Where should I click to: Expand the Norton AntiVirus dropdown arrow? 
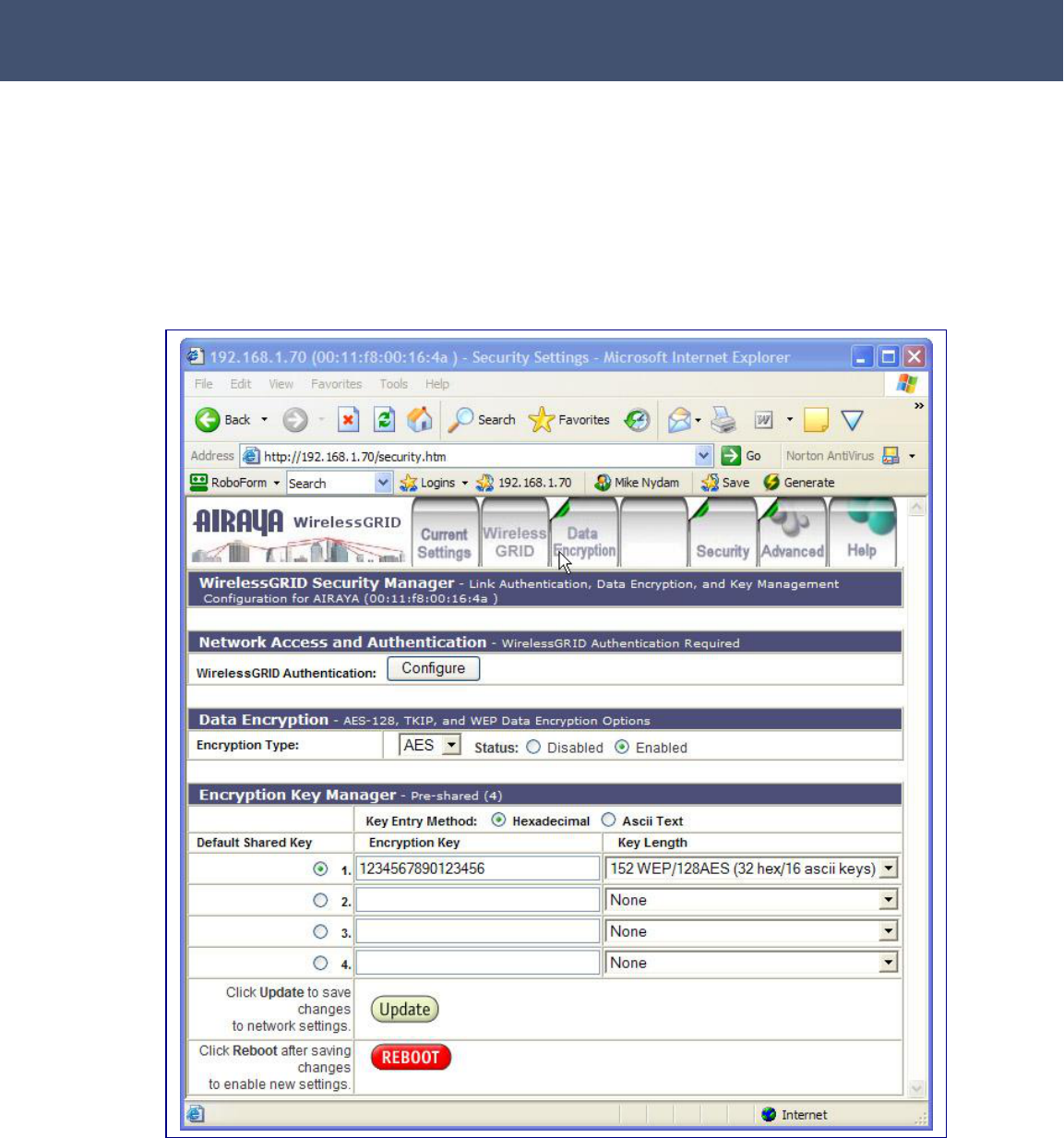point(912,456)
